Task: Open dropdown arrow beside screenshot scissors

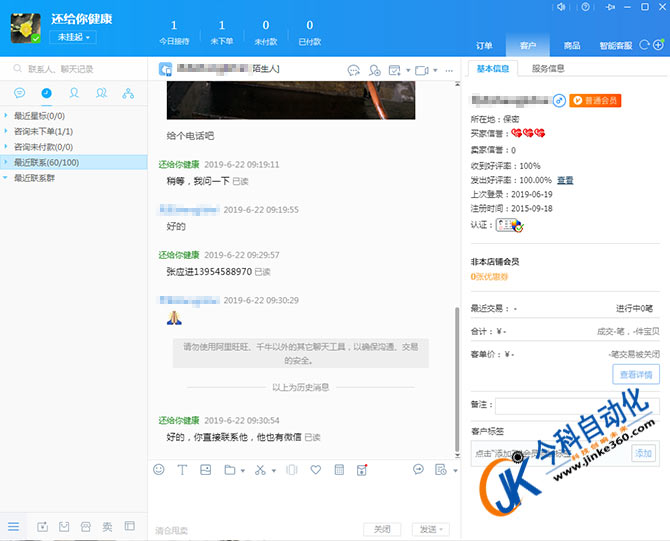Action: [x=274, y=470]
